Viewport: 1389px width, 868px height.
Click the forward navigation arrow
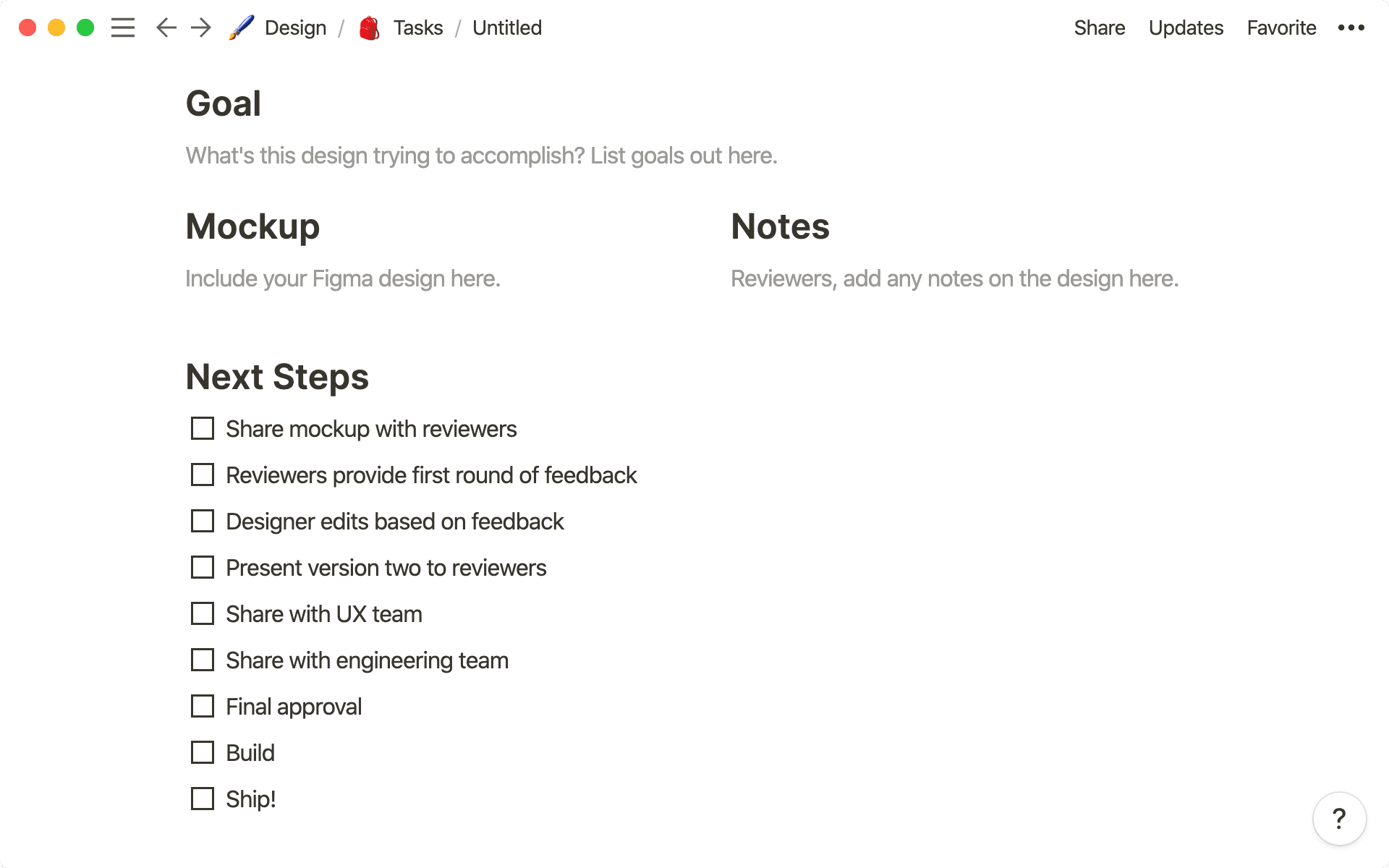(x=200, y=27)
